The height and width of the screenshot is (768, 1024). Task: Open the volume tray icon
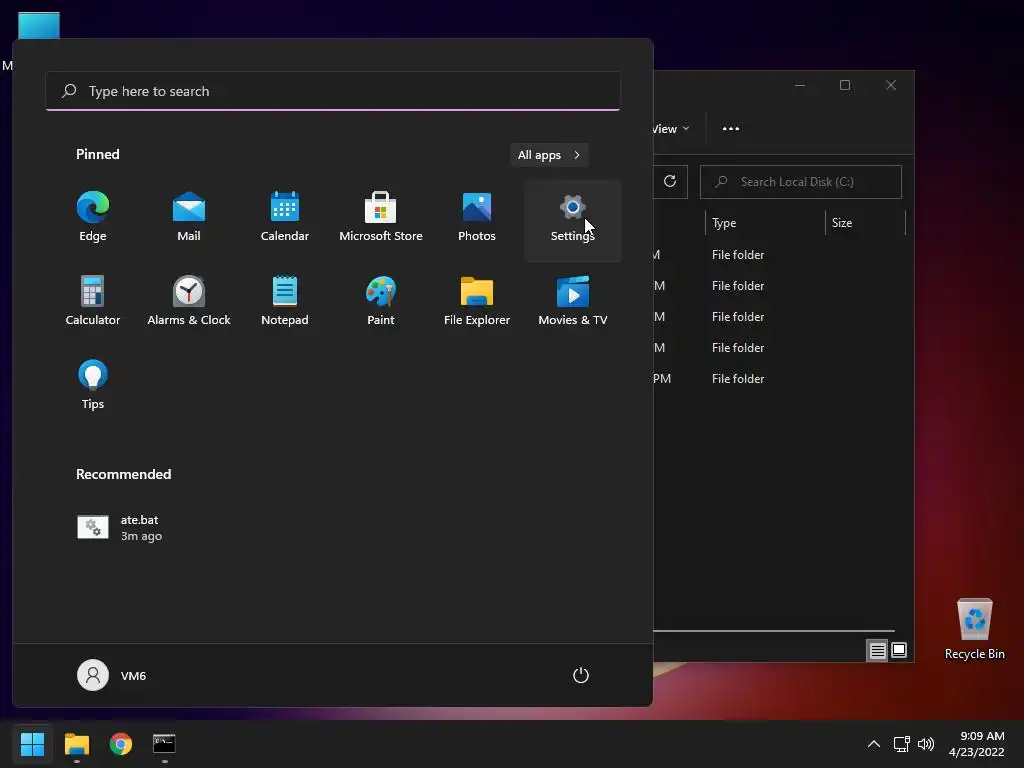point(926,744)
